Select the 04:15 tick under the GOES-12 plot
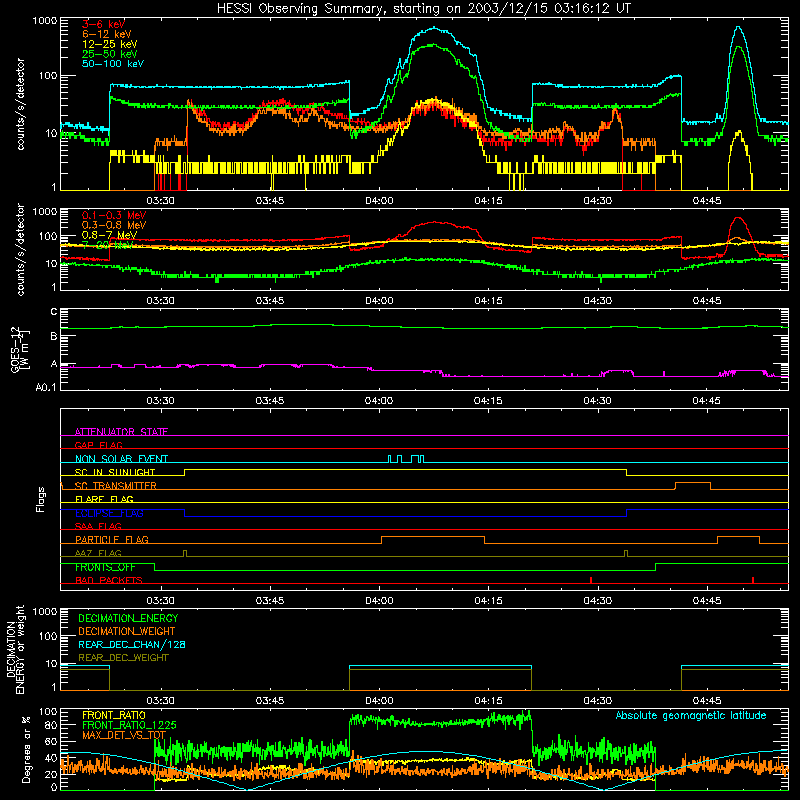 [x=488, y=401]
